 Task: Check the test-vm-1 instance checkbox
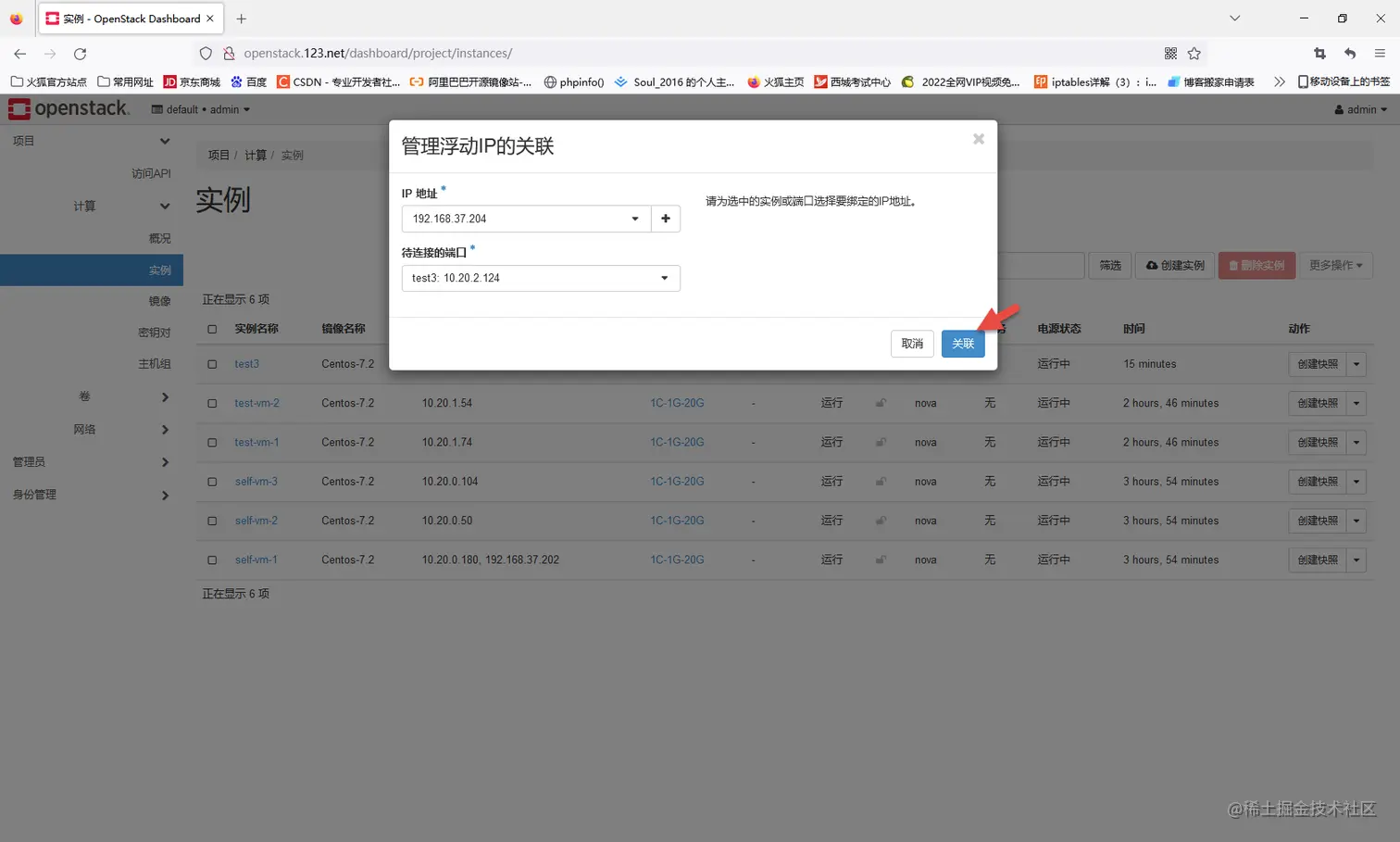coord(212,443)
